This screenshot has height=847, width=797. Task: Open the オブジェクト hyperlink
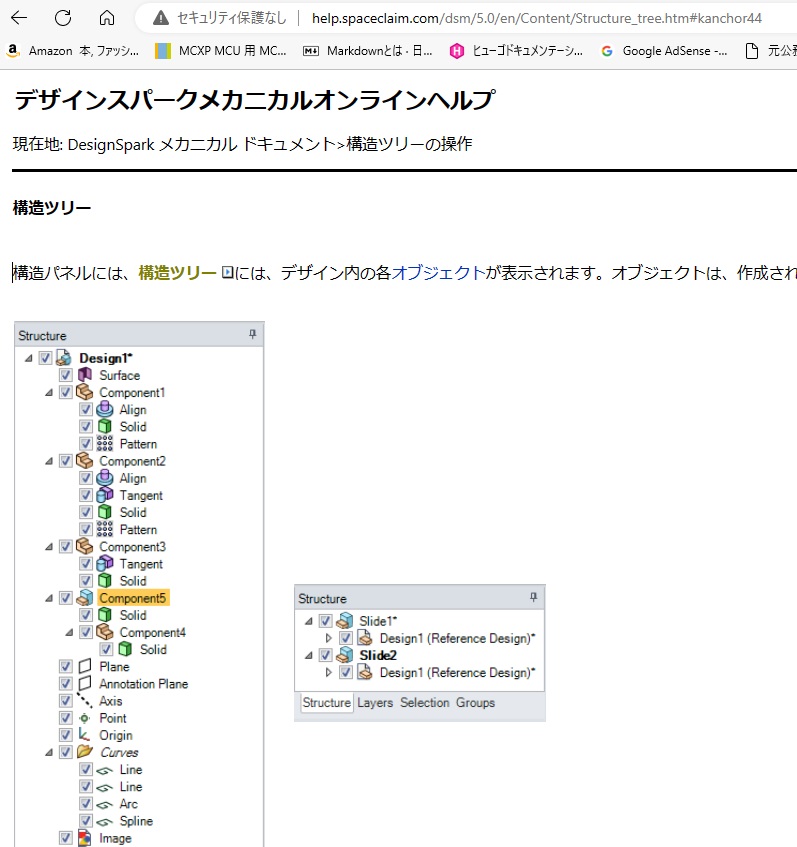click(439, 273)
